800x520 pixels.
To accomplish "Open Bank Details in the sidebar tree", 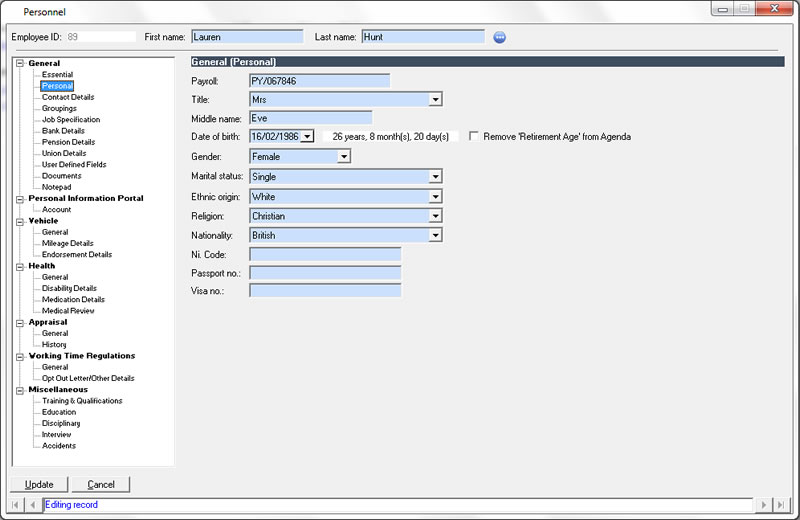I will click(x=63, y=131).
